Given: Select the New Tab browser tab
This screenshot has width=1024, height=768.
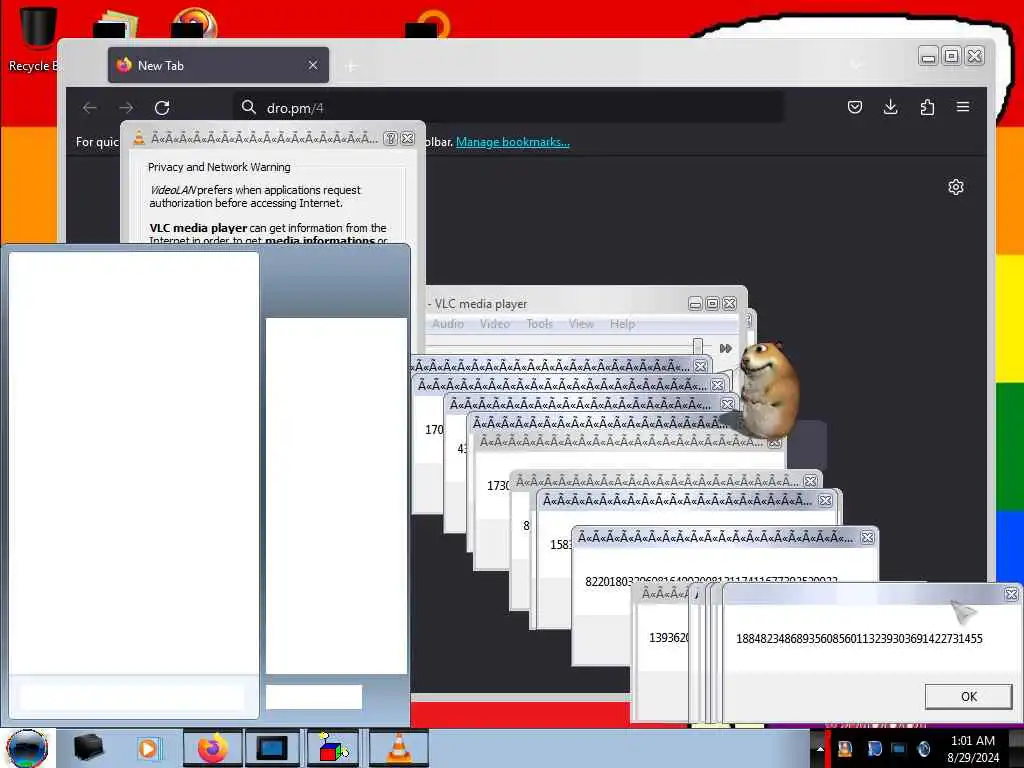Looking at the screenshot, I should [218, 65].
